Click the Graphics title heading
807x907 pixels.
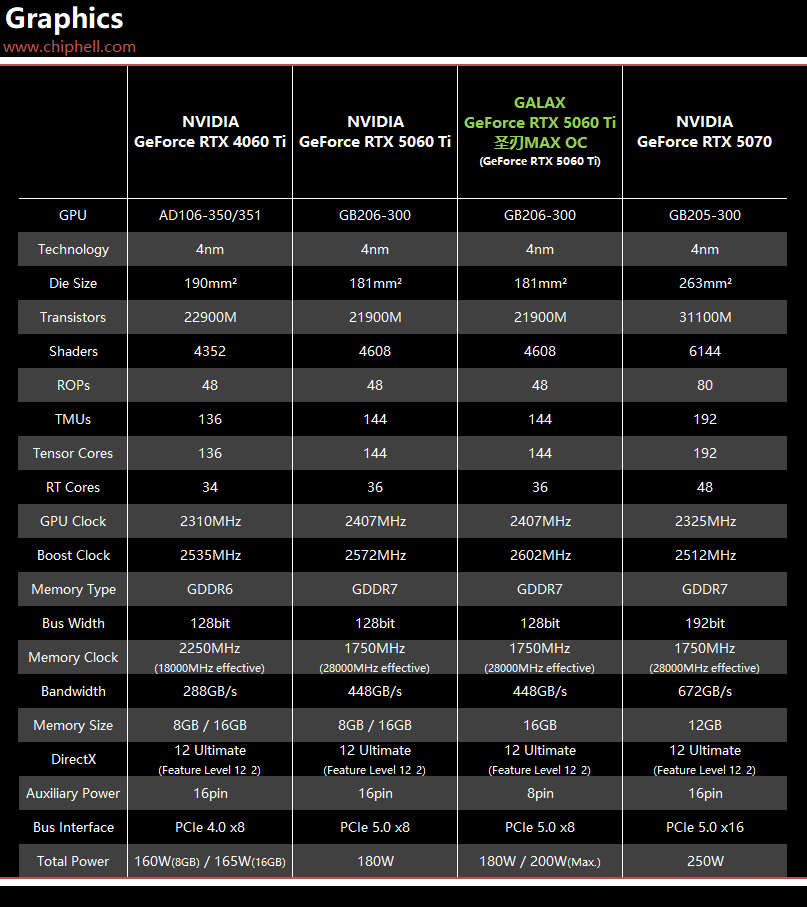64,18
